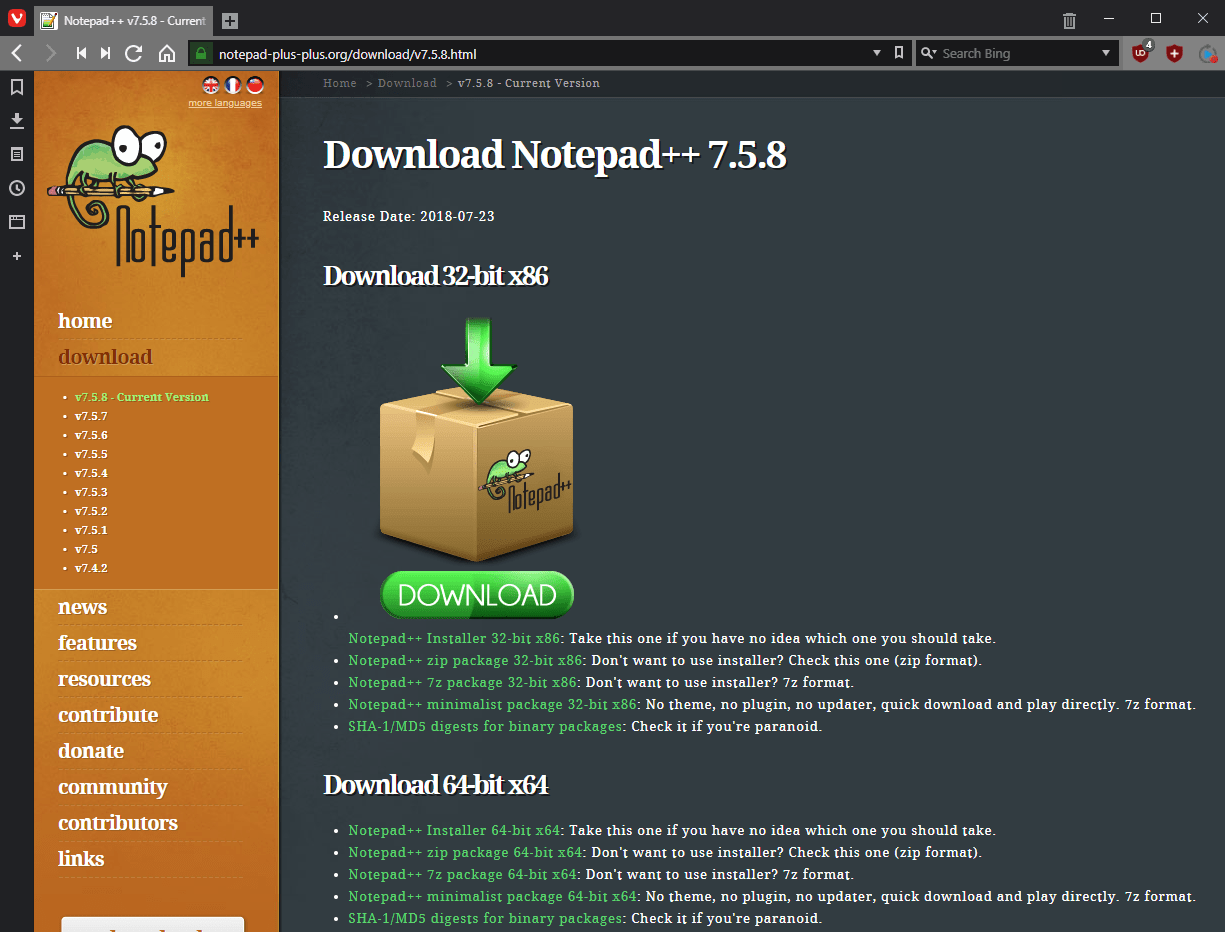Click the Adblock Plus extension icon
This screenshot has height=932, width=1225.
(1173, 53)
